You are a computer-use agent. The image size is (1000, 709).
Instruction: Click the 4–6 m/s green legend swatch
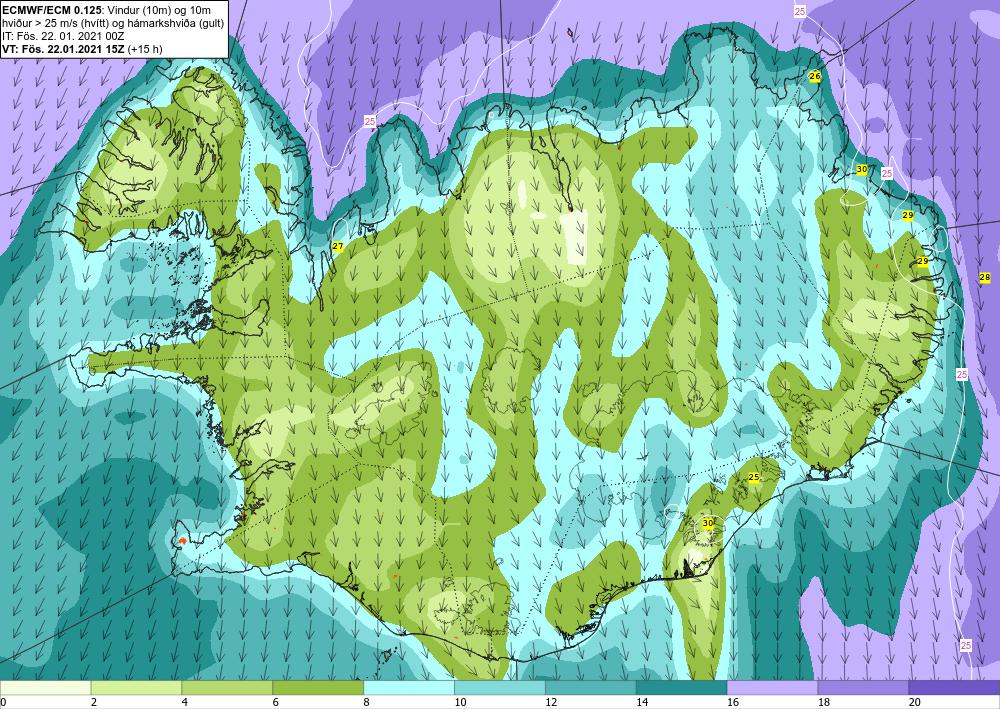tap(227, 688)
